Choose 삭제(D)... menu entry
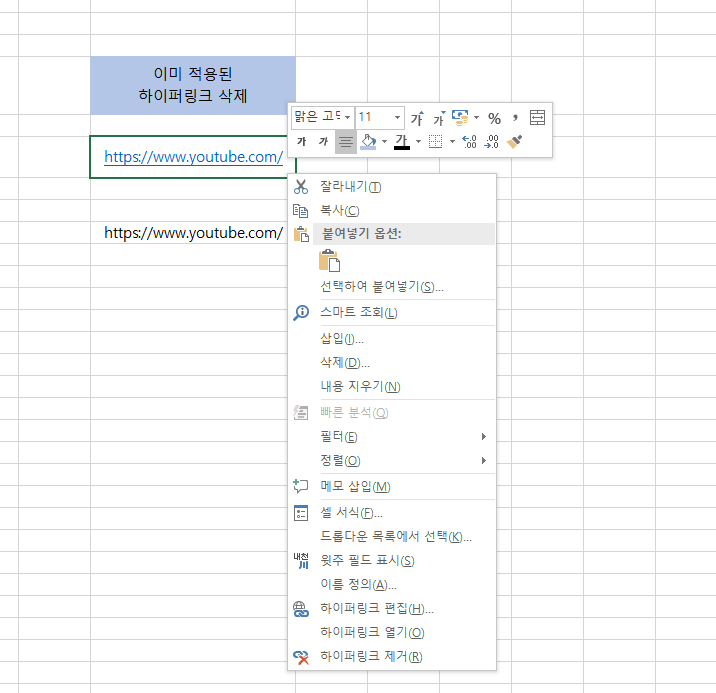The height and width of the screenshot is (693, 716). click(392, 362)
